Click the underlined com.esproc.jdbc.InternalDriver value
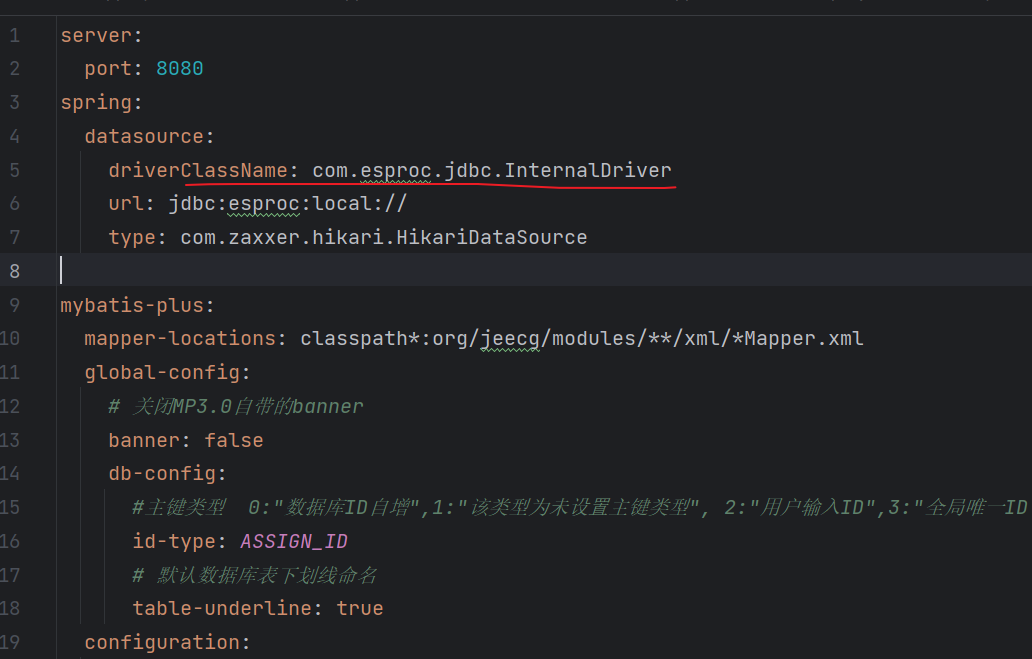The width and height of the screenshot is (1032, 659). click(491, 170)
